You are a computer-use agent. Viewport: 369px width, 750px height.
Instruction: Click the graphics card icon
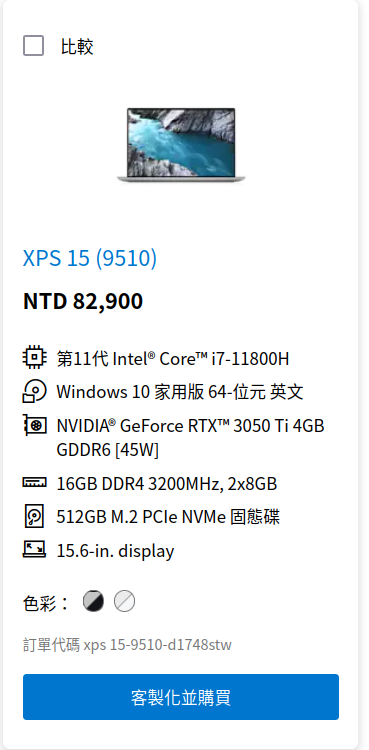click(x=34, y=425)
